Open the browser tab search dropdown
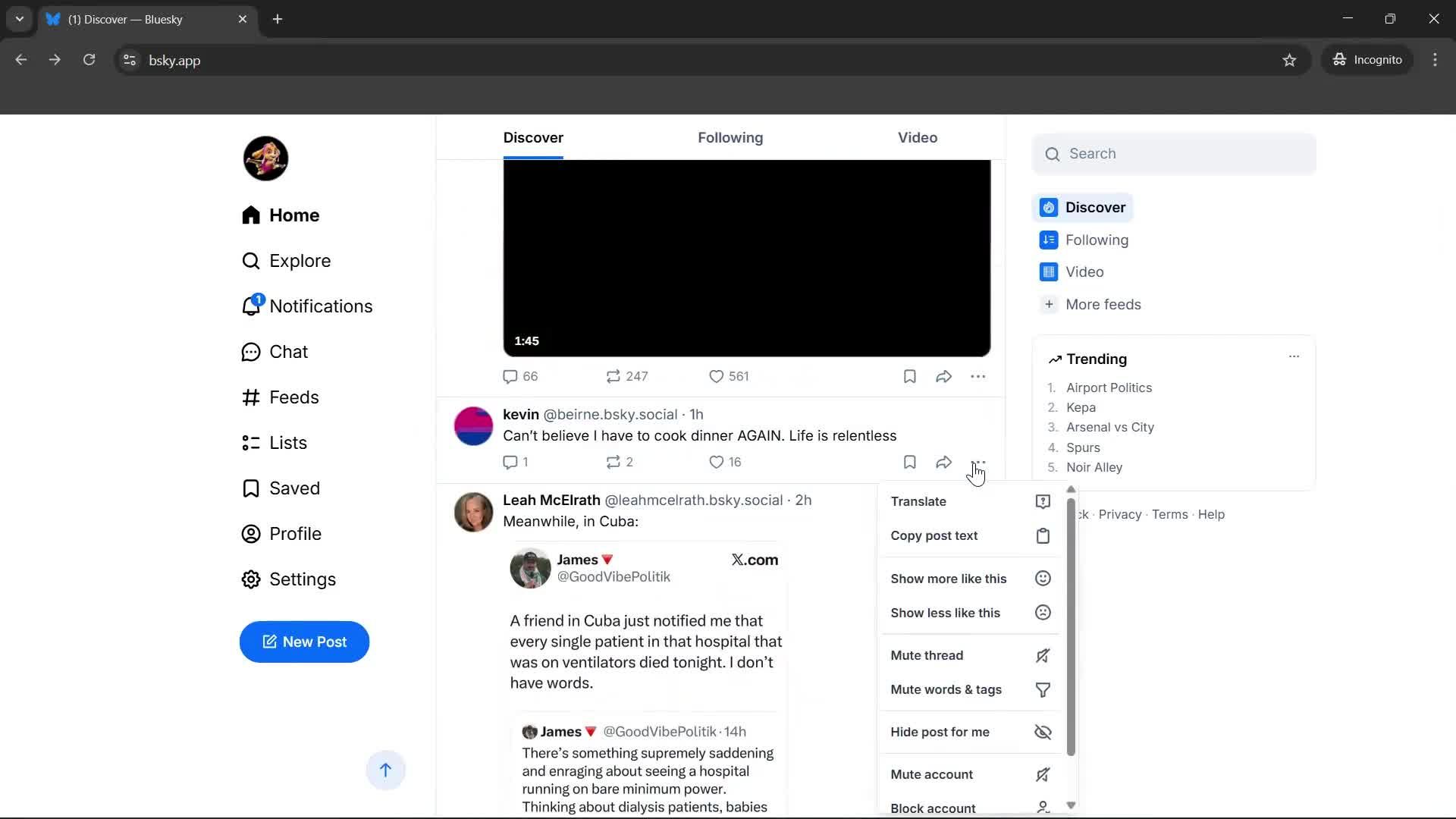The width and height of the screenshot is (1456, 819). 19,19
